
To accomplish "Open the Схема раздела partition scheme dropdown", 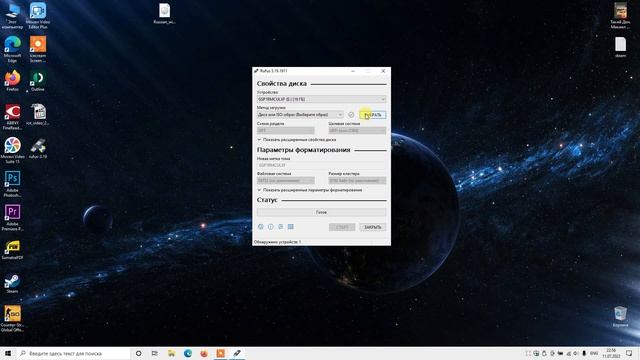I will pyautogui.click(x=286, y=130).
